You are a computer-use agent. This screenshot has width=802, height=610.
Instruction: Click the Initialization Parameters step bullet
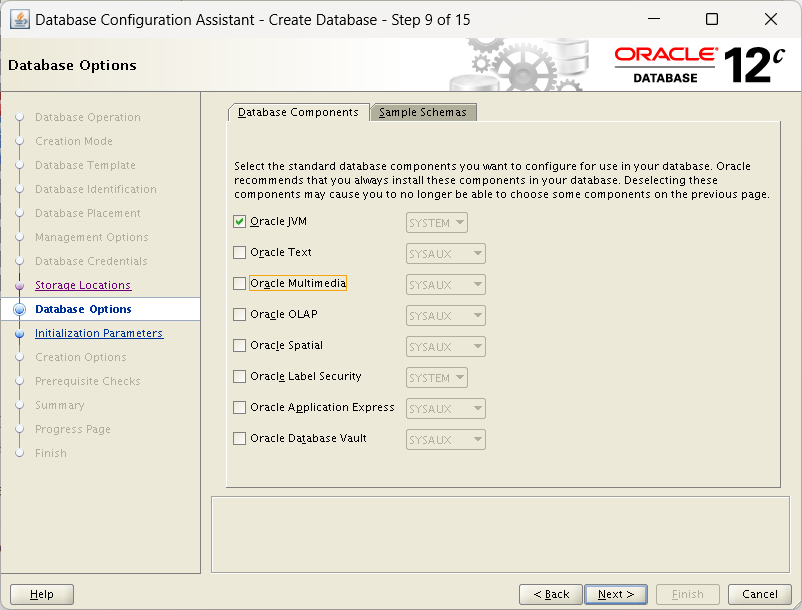coord(20,334)
